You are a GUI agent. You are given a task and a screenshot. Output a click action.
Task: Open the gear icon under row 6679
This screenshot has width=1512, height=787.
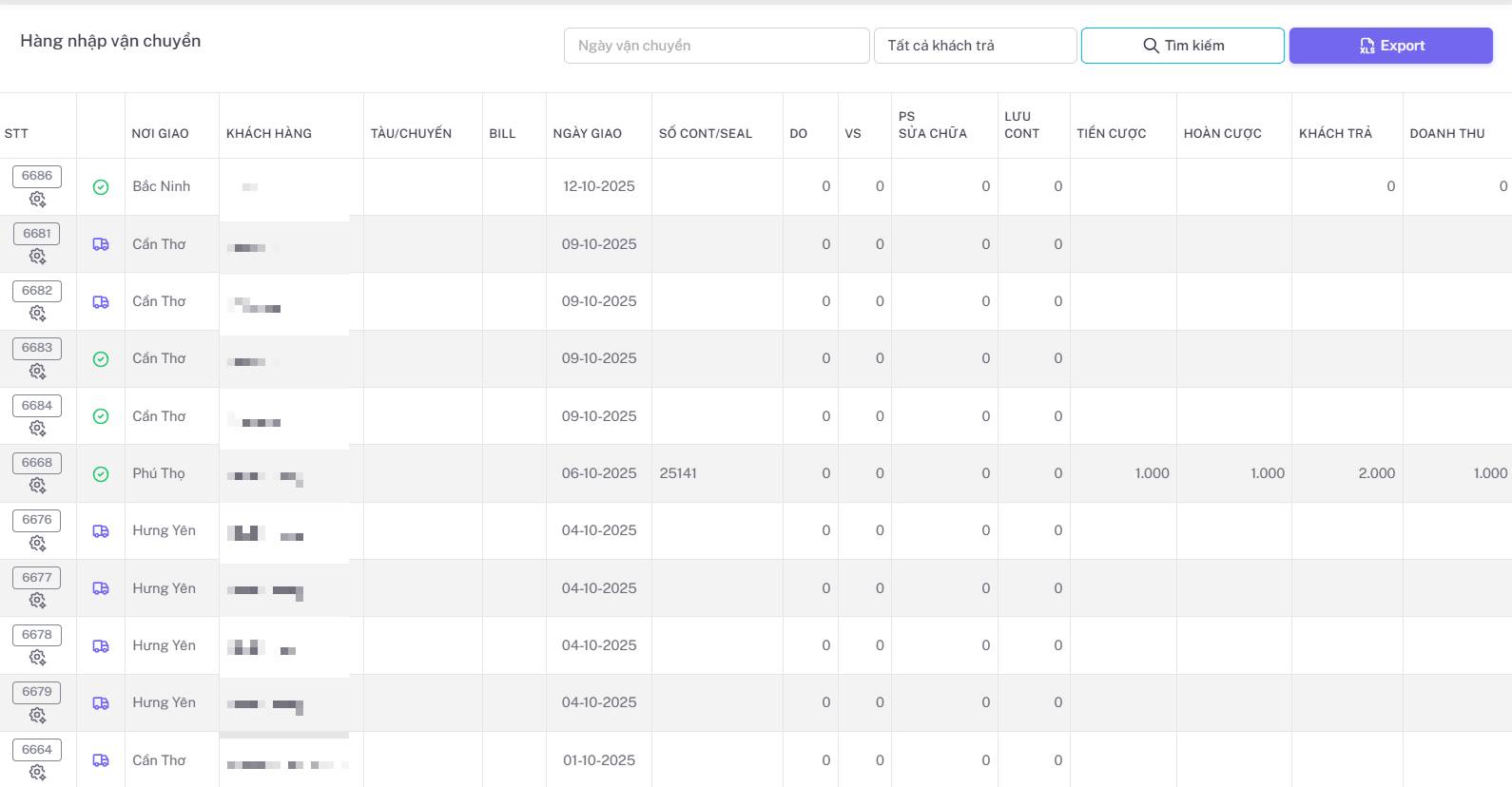pyautogui.click(x=37, y=715)
